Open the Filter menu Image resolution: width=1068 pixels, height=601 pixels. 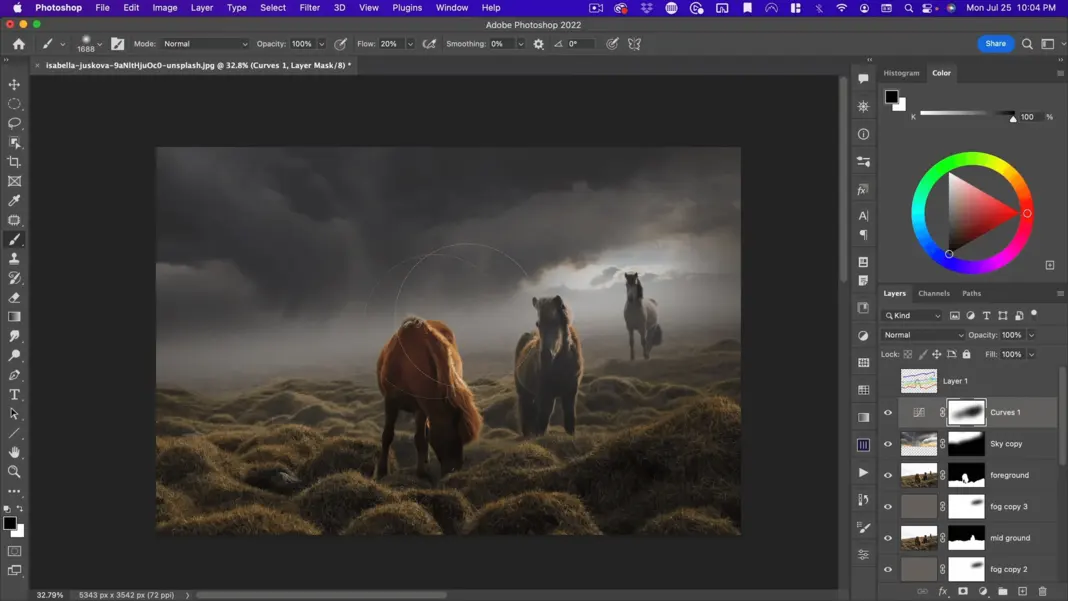pyautogui.click(x=309, y=7)
